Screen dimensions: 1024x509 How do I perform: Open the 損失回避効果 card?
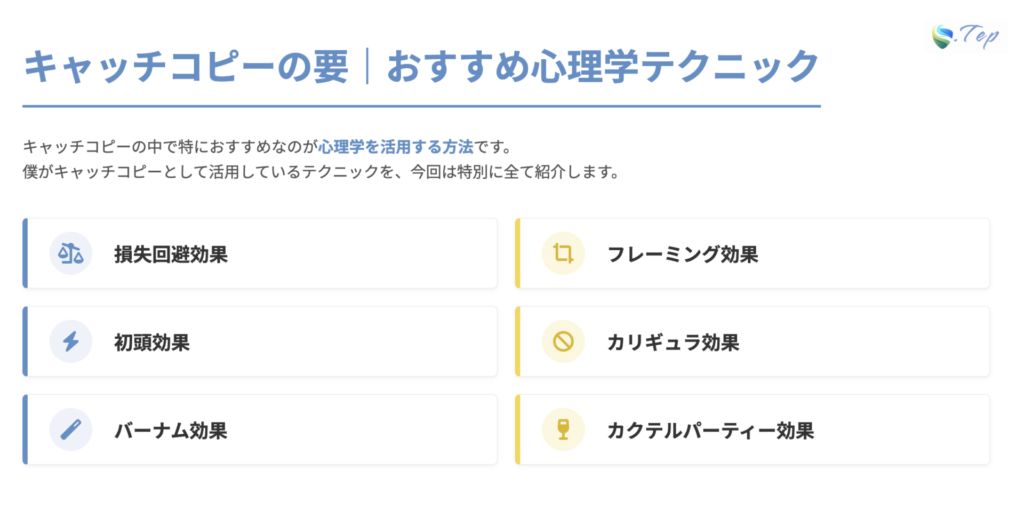[300, 254]
